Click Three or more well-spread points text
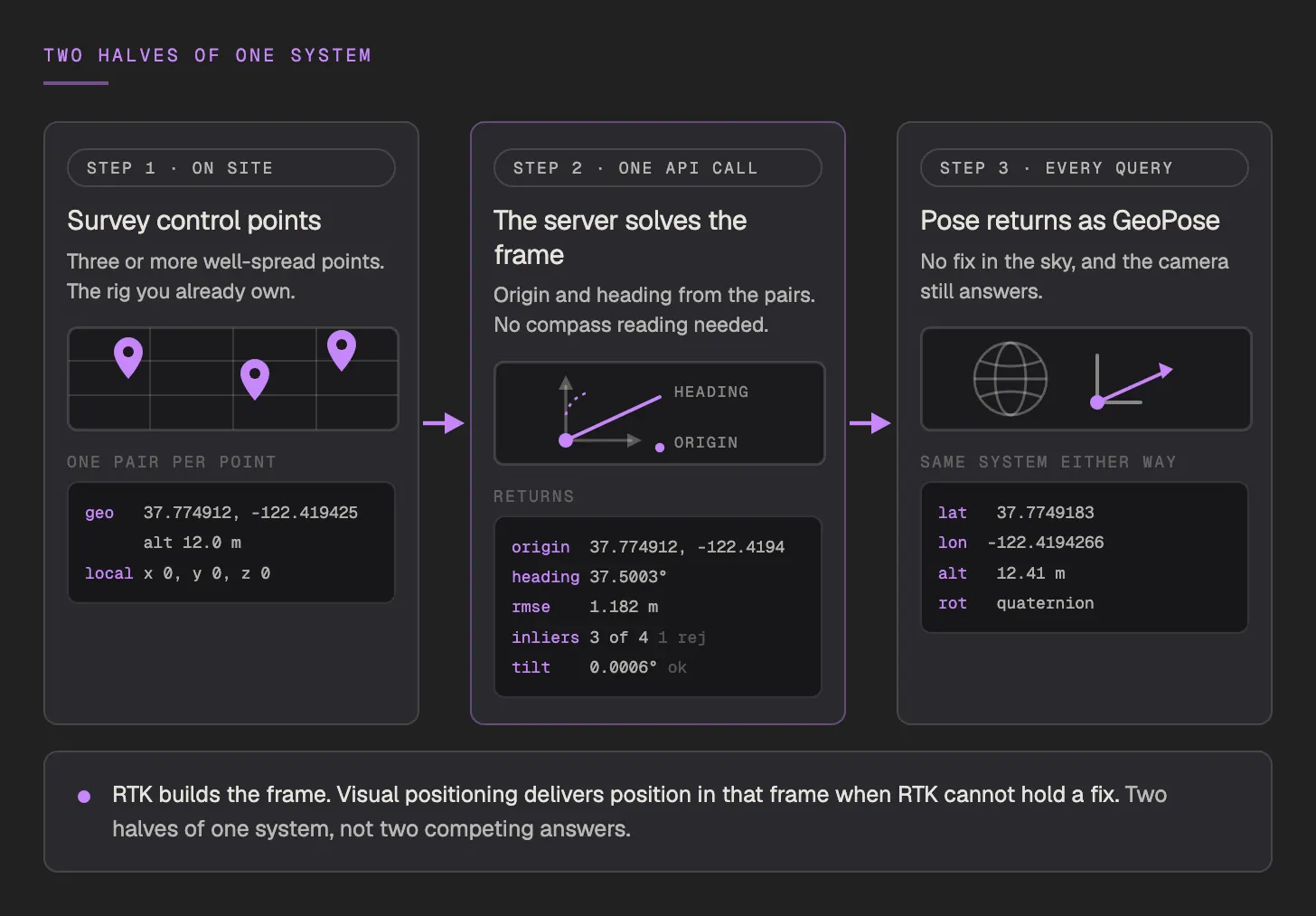Screen dimensions: 1316x916 click(226, 261)
